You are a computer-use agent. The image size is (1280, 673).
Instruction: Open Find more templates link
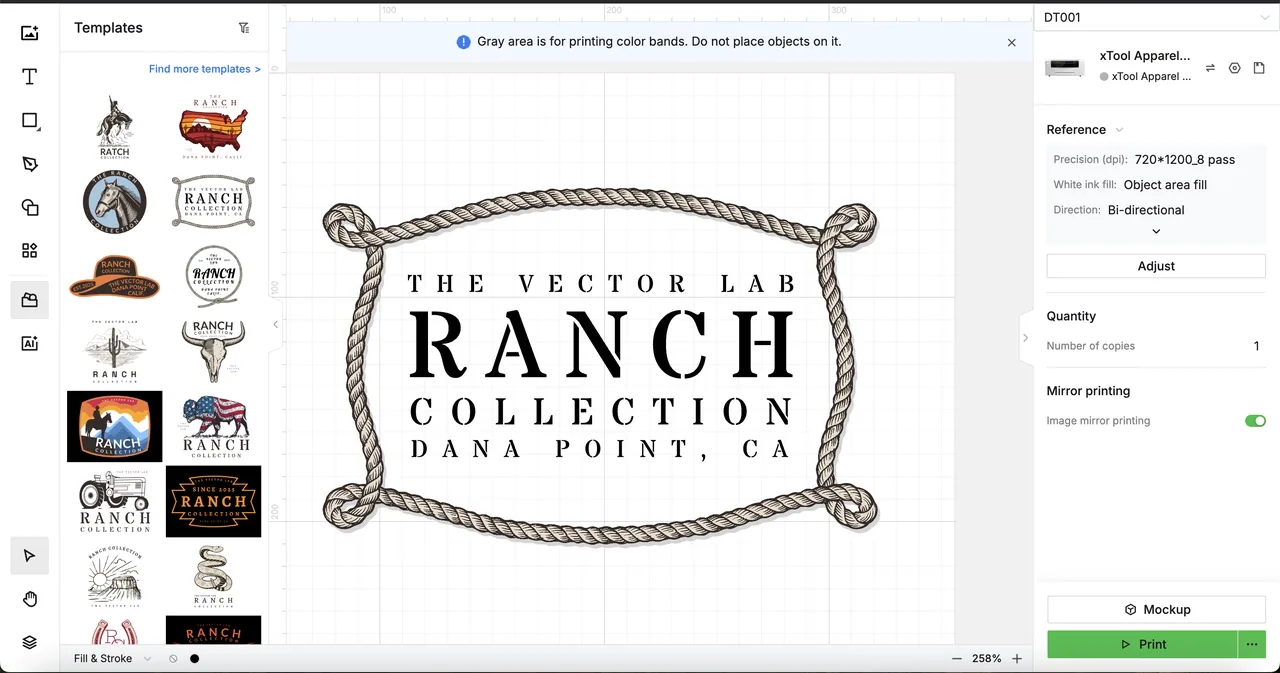(204, 69)
